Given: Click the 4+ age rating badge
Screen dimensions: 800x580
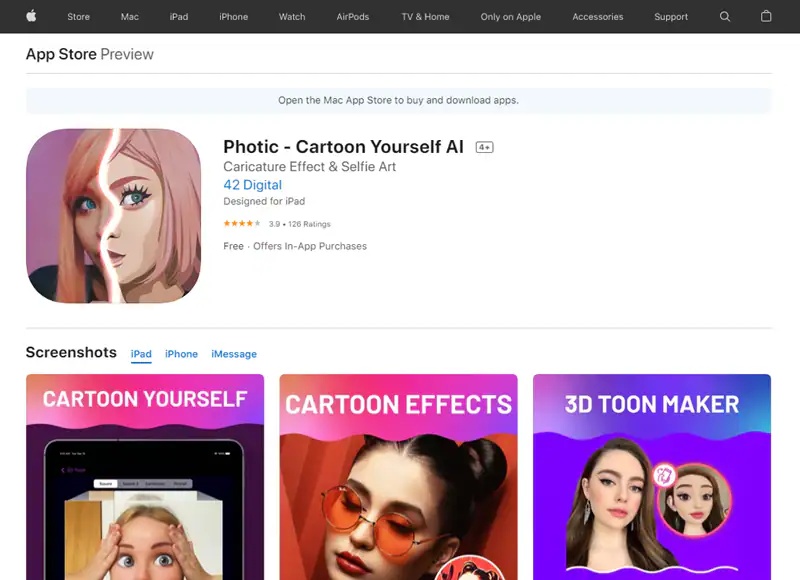Looking at the screenshot, I should [484, 147].
